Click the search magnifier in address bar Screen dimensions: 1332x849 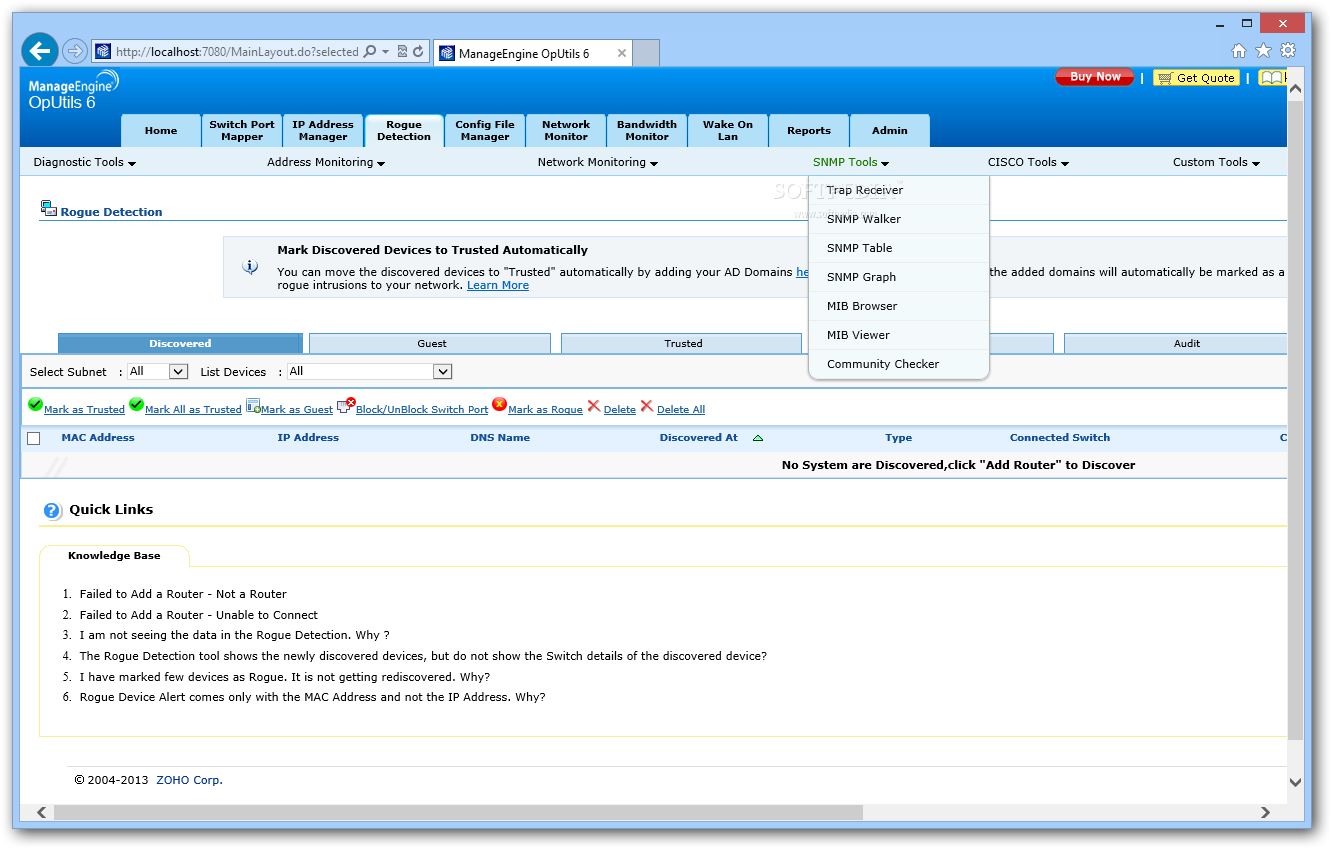[370, 52]
